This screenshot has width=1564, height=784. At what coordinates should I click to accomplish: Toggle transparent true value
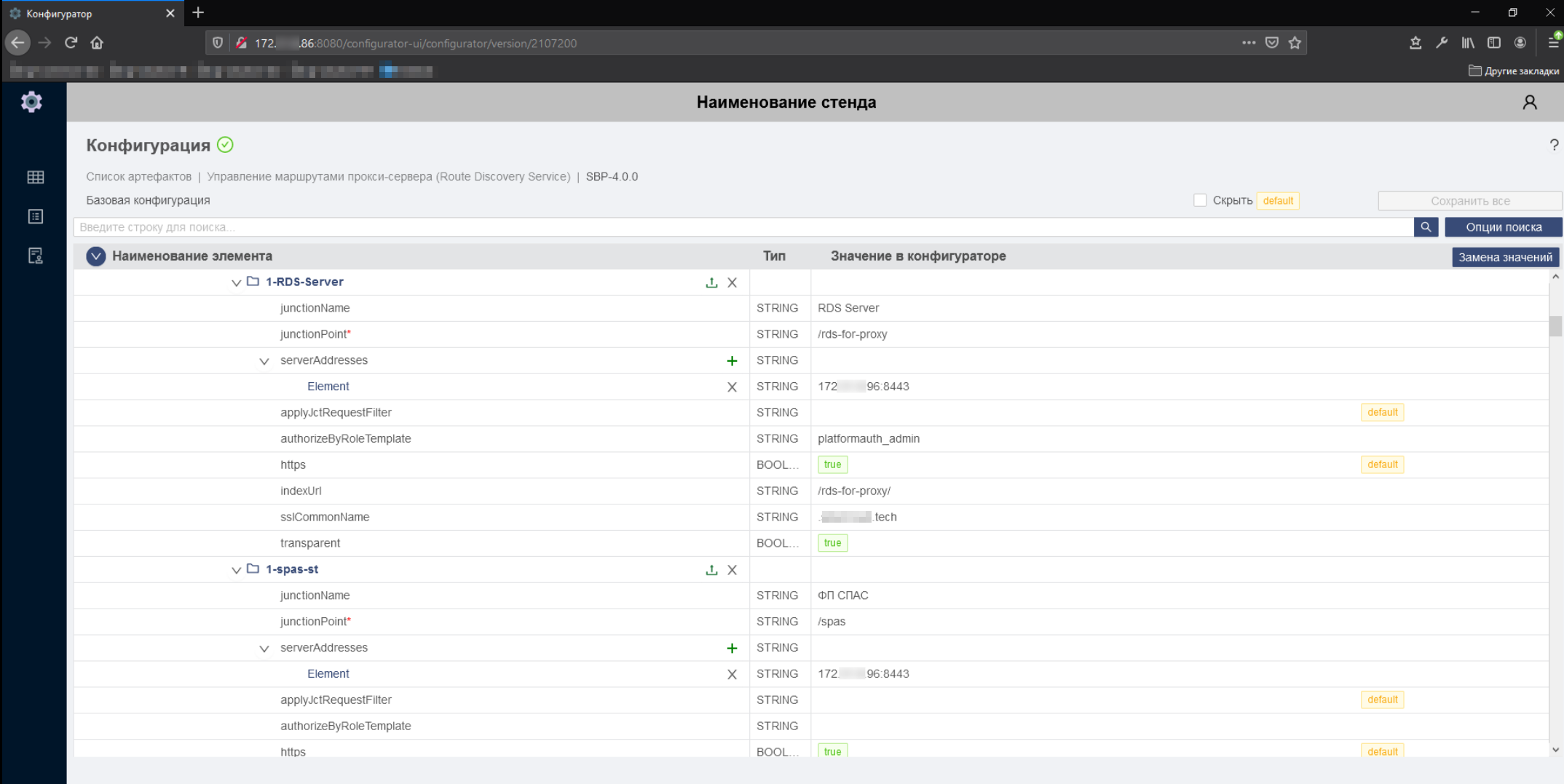(832, 543)
